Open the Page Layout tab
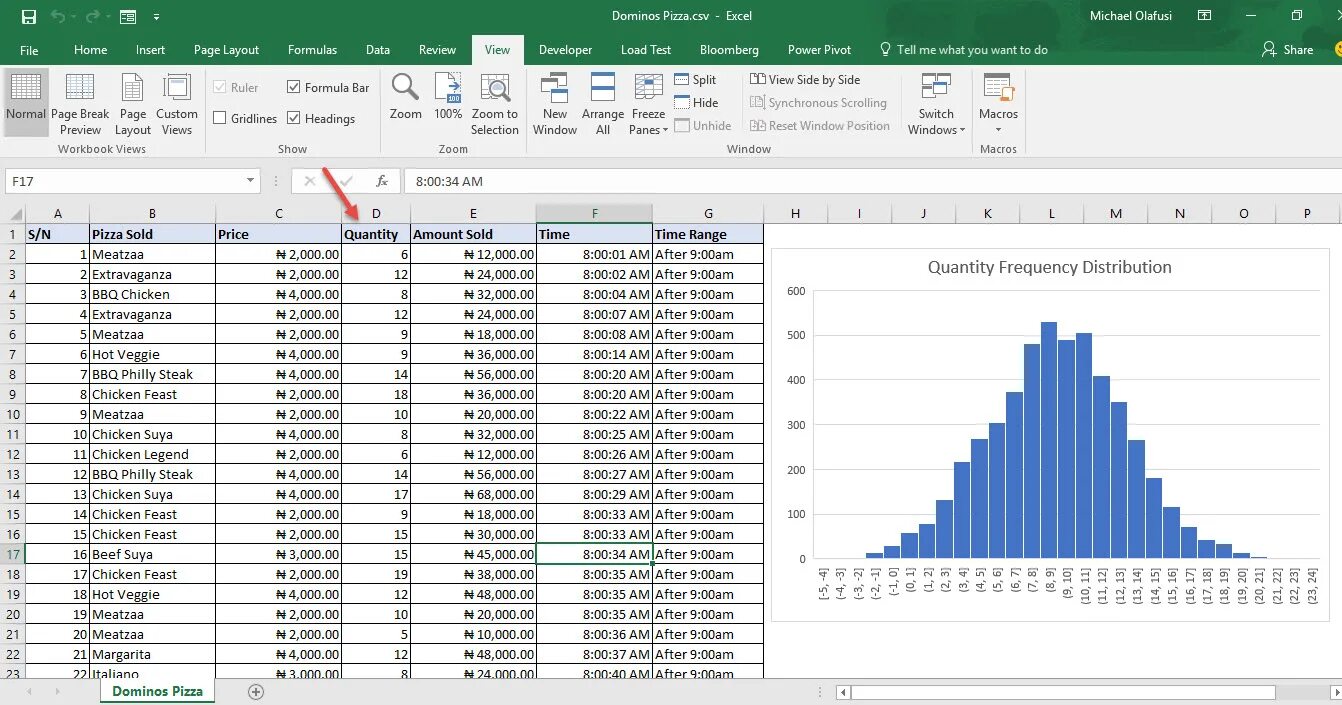This screenshot has width=1342, height=705. tap(226, 50)
